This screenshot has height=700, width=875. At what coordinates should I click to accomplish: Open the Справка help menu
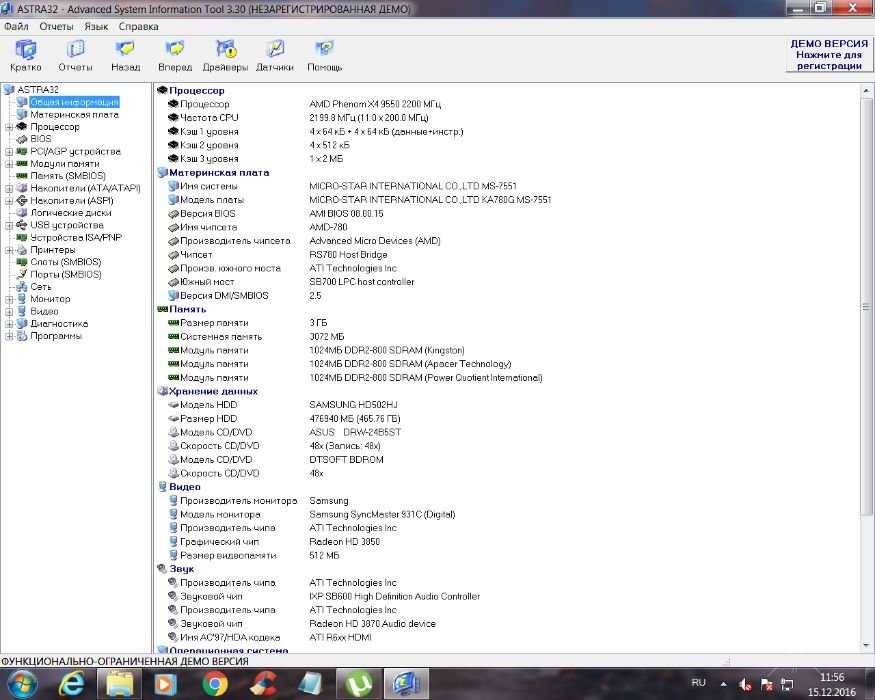(x=138, y=26)
